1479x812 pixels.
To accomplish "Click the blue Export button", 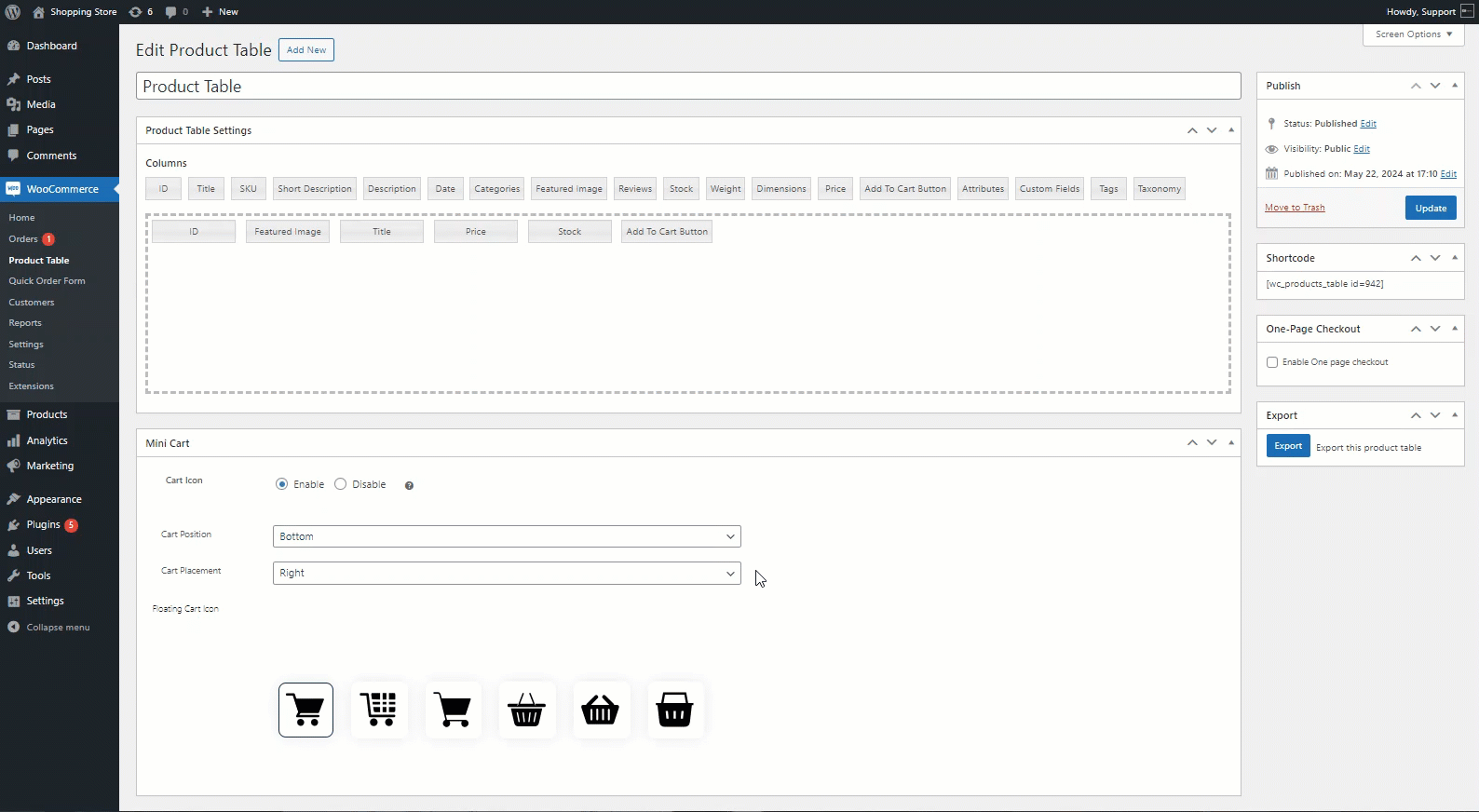I will coord(1288,446).
